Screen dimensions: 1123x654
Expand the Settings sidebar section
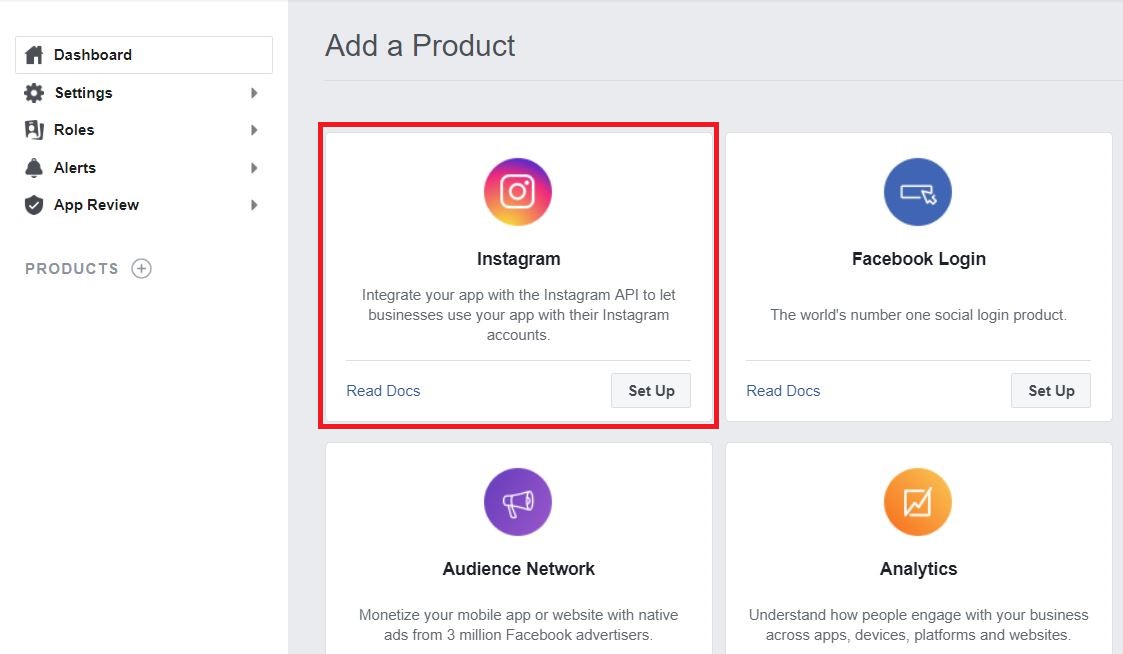[x=254, y=92]
